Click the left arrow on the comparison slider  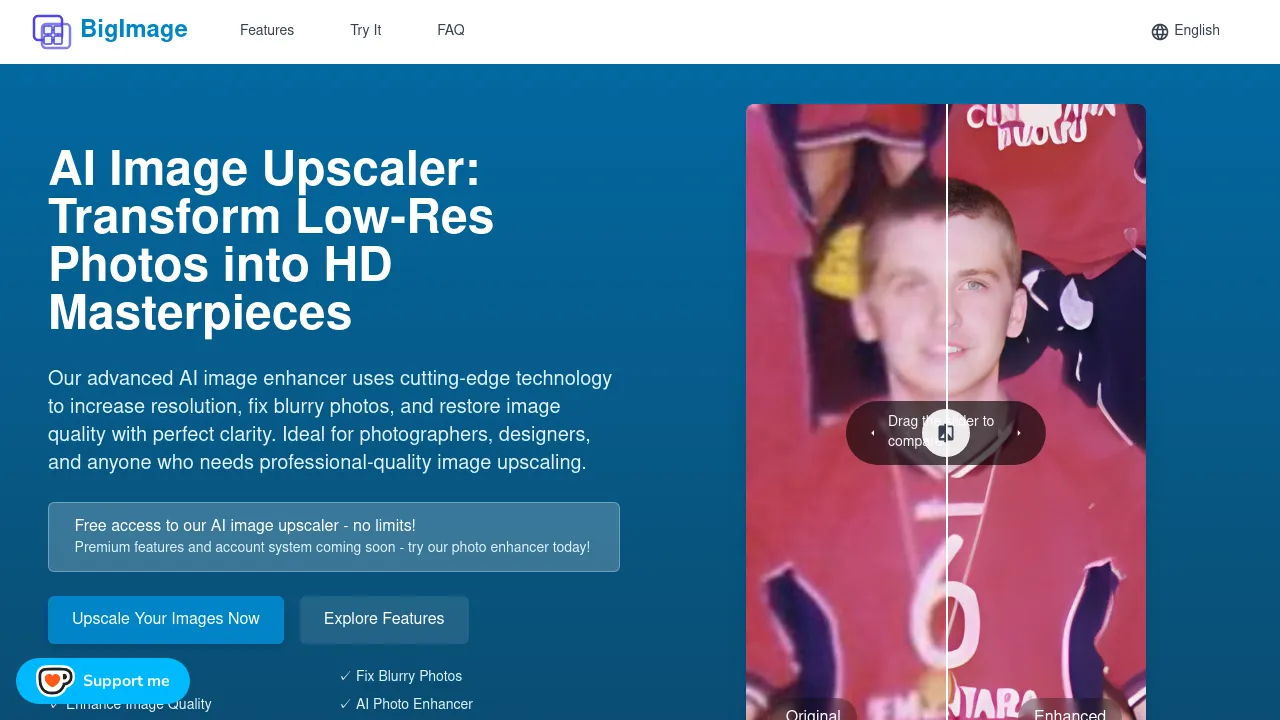click(x=872, y=432)
